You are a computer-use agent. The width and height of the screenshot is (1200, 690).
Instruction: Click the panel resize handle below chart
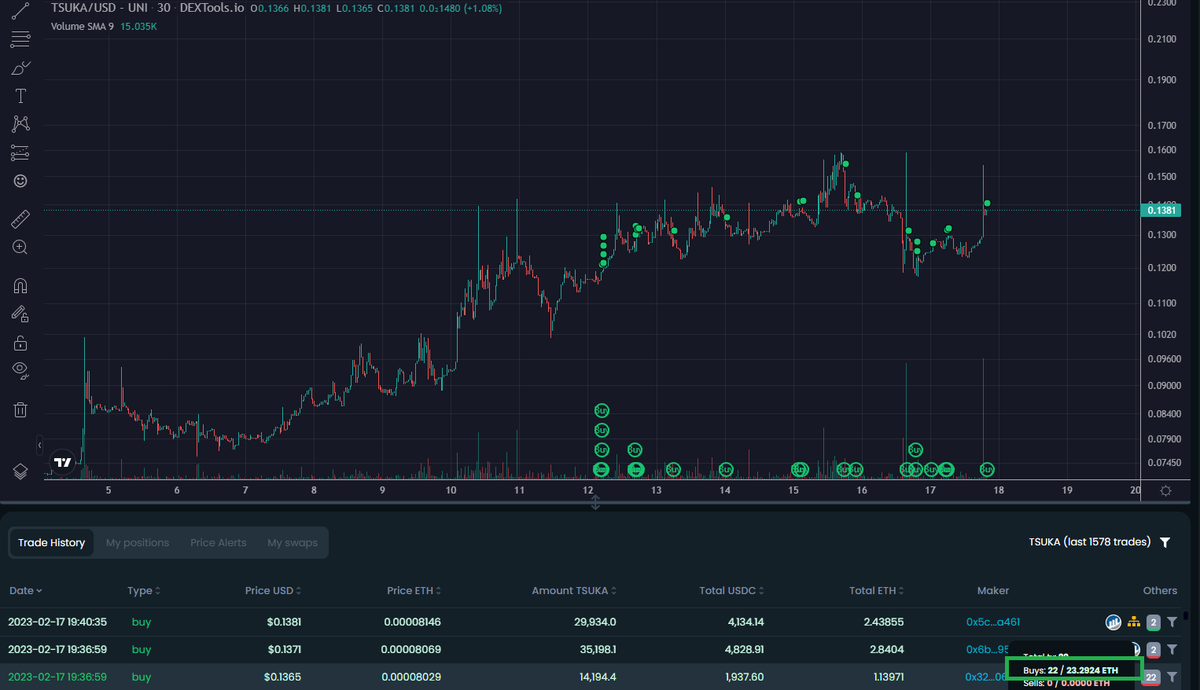[x=595, y=502]
